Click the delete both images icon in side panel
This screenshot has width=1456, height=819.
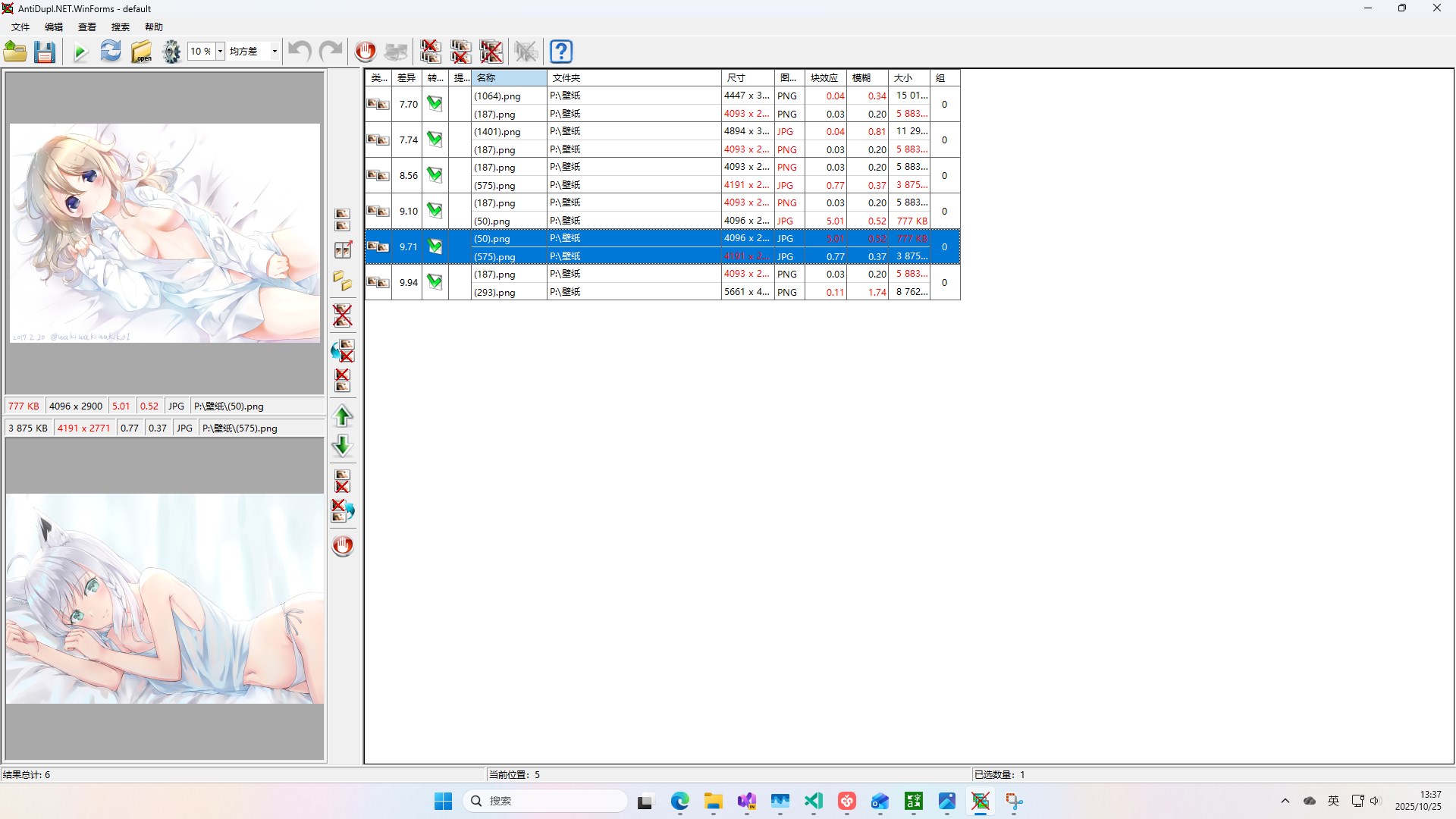pos(343,315)
